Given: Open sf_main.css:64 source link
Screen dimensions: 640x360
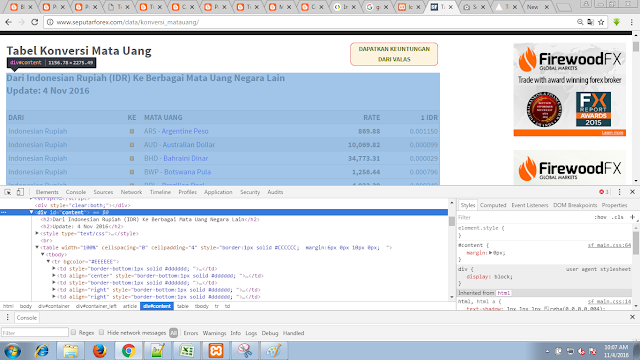Looking at the screenshot, I should pyautogui.click(x=609, y=245).
